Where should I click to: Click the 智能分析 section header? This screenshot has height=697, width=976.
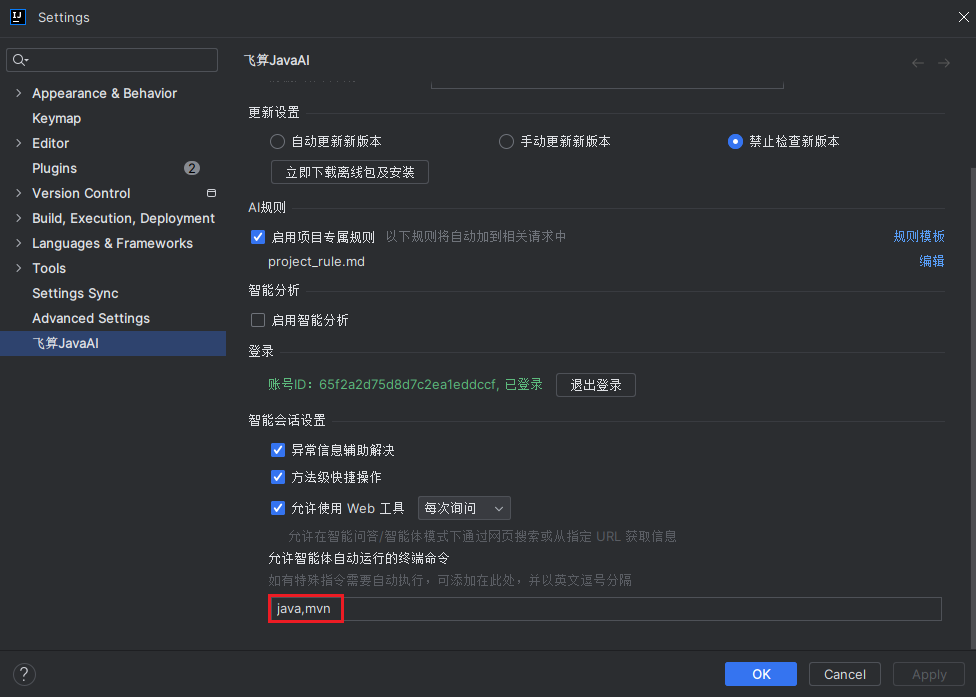(x=274, y=291)
